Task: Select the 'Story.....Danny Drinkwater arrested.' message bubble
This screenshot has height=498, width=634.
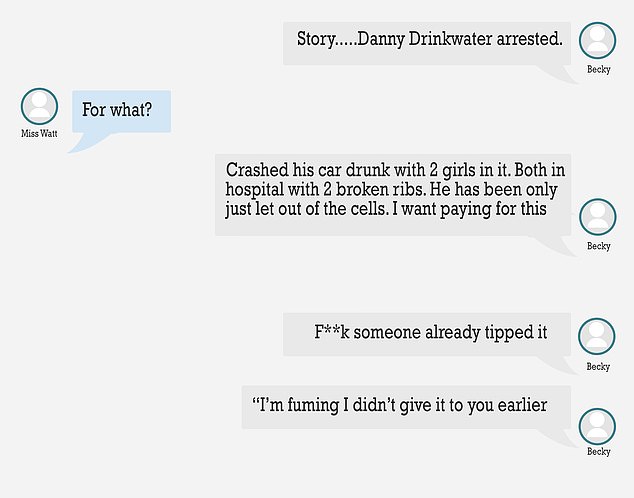Action: [427, 44]
